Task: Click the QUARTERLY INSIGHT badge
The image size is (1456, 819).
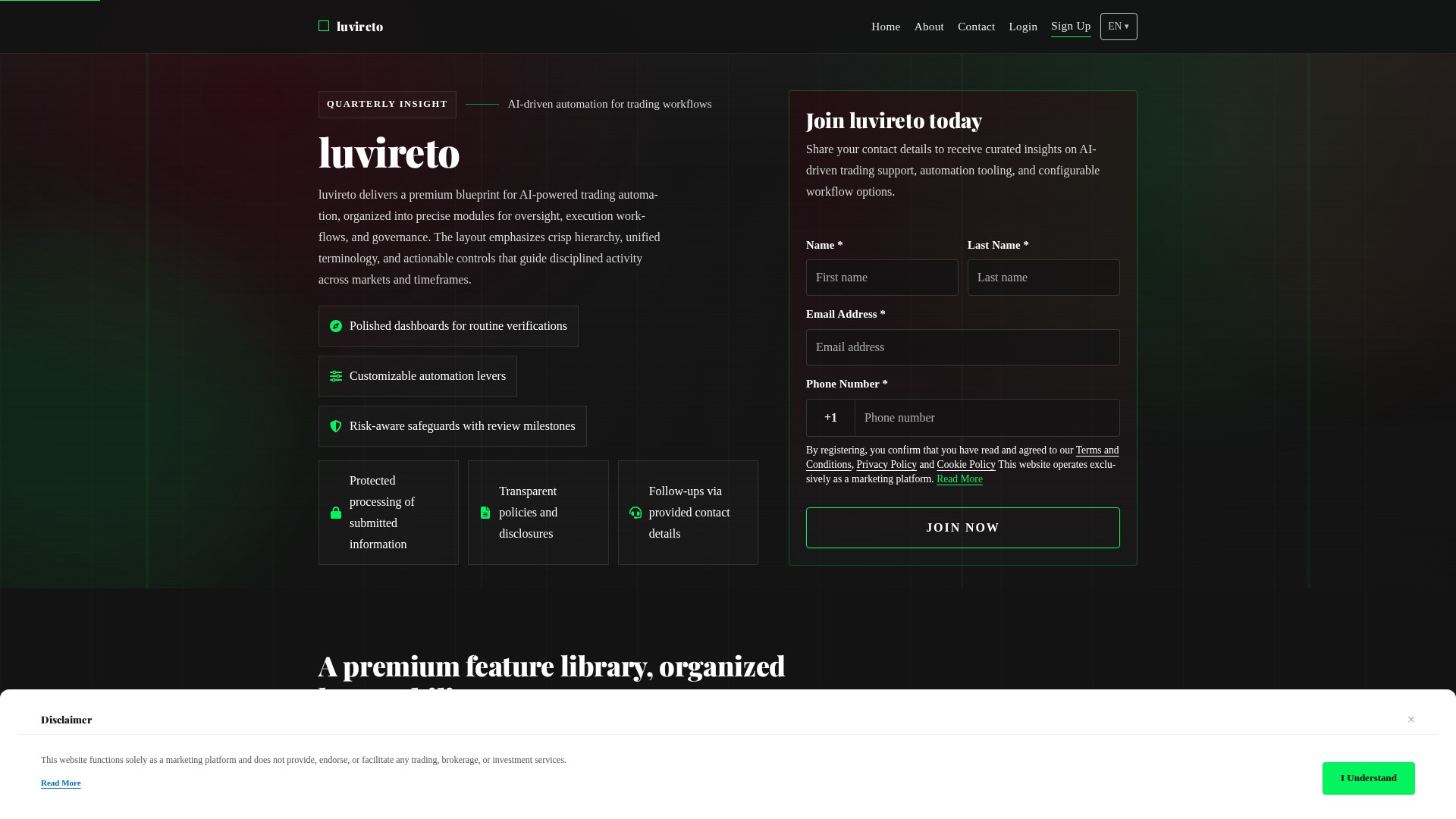Action: [x=388, y=105]
